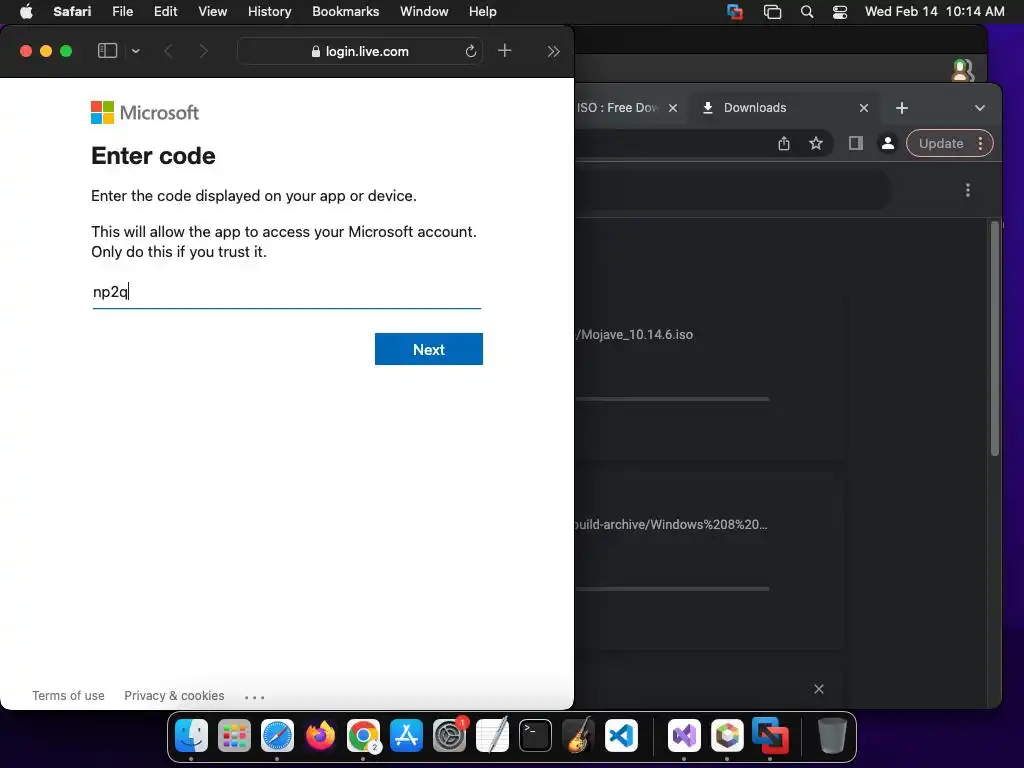Open Google Chrome from the Dock
This screenshot has height=768, width=1024.
(363, 736)
